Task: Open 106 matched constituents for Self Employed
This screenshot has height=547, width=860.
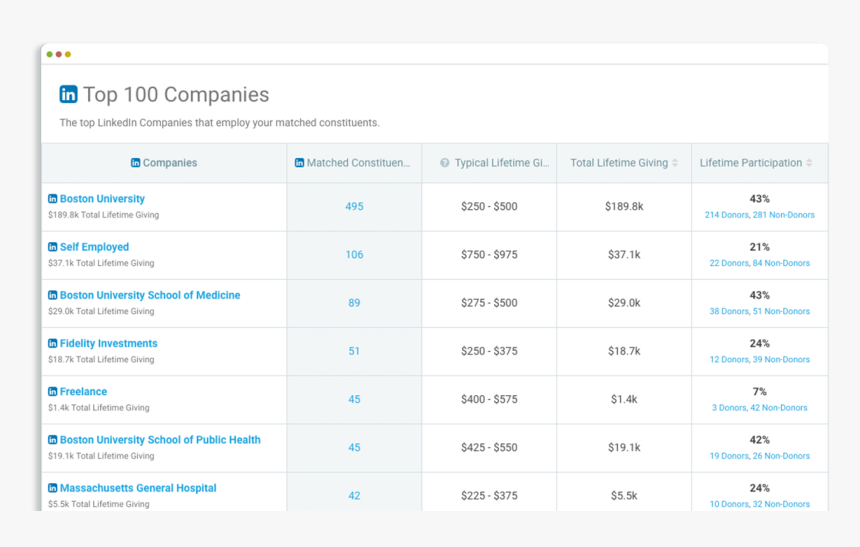Action: coord(354,254)
